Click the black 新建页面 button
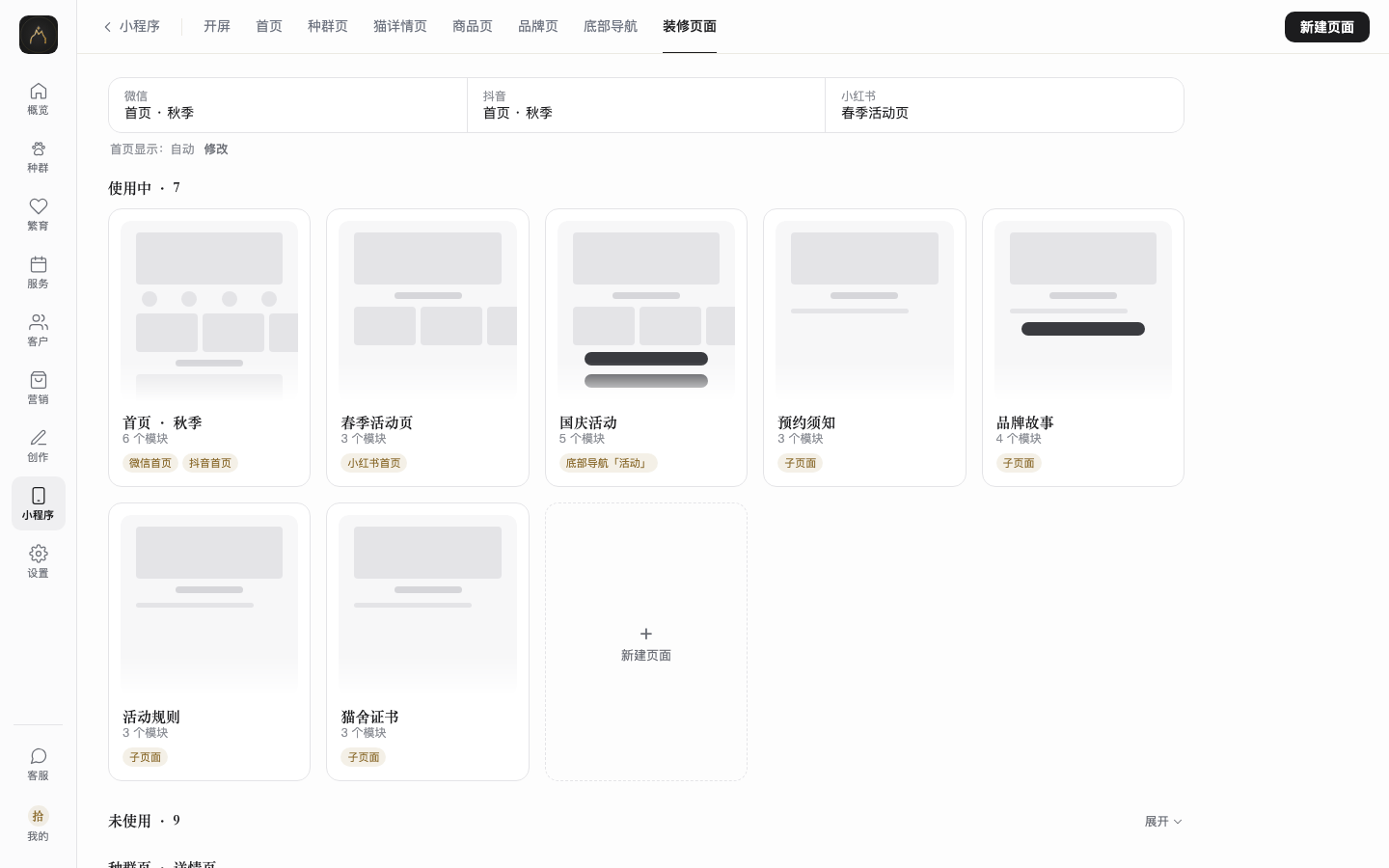Screen dimensions: 1389x868 point(1327,27)
